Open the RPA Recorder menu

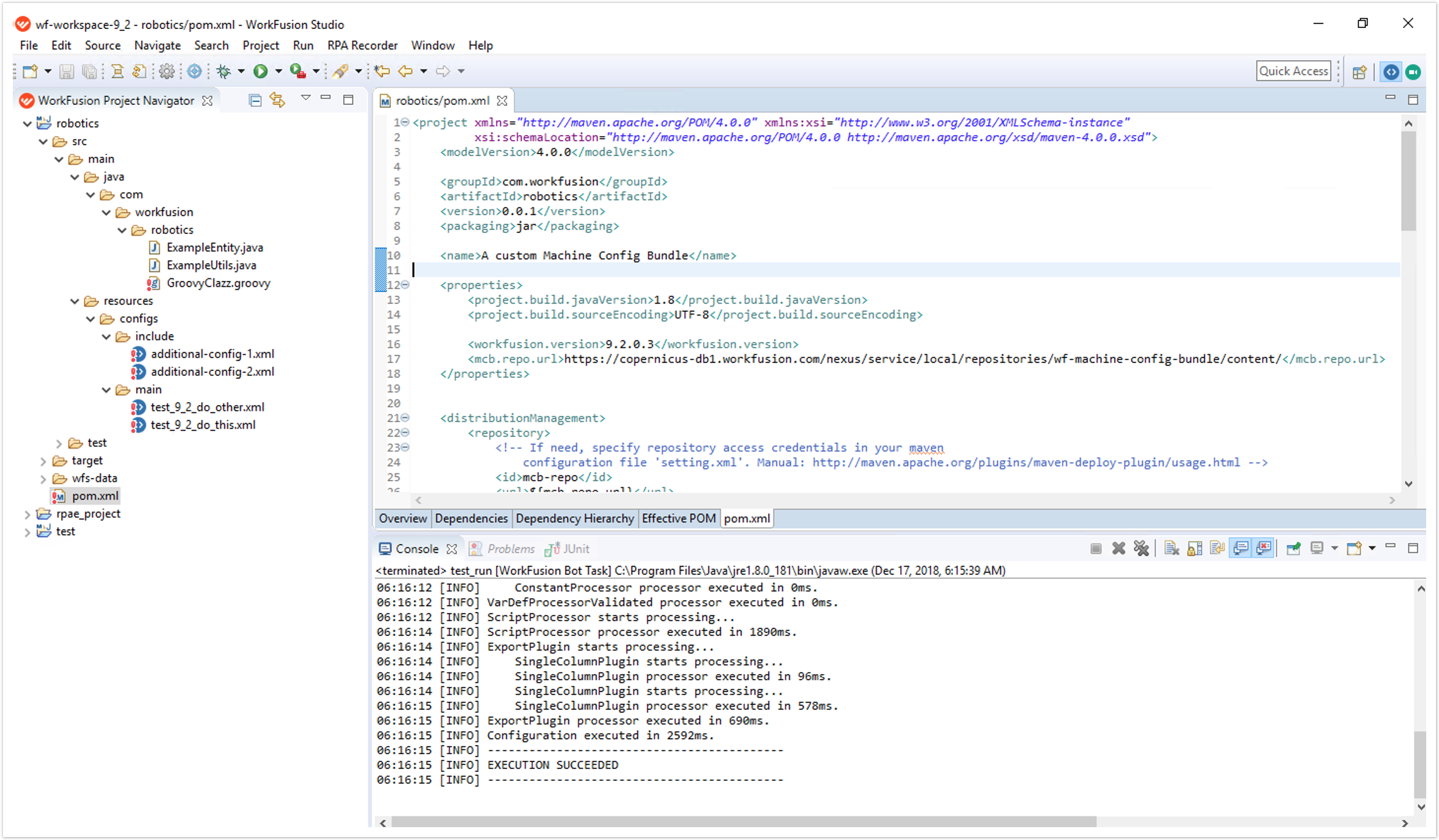tap(362, 46)
